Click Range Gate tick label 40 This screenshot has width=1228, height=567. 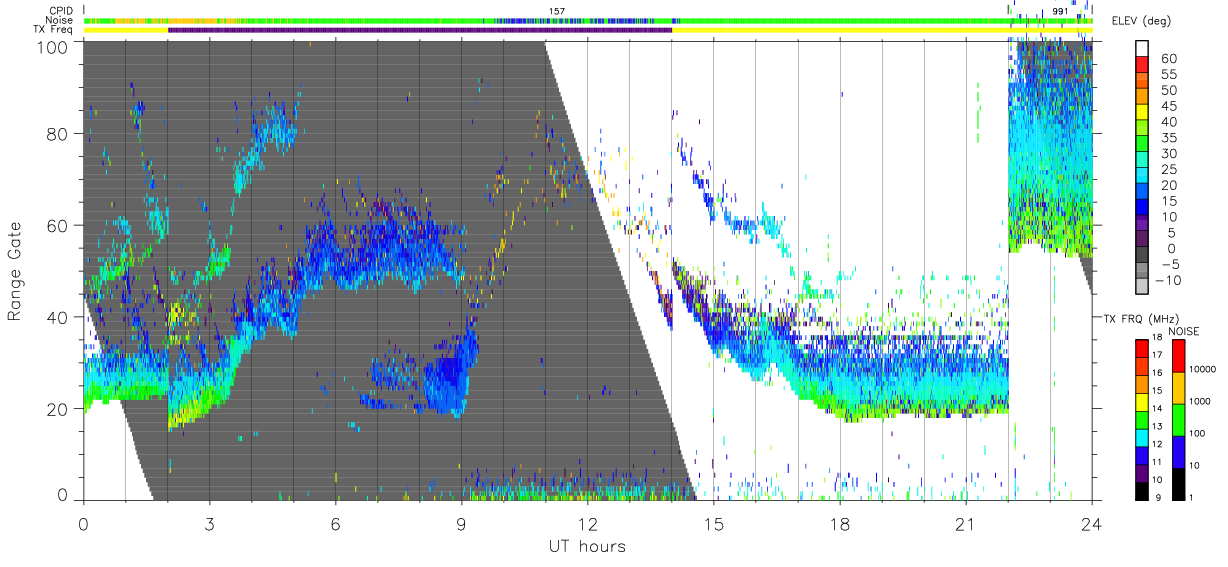[x=58, y=317]
